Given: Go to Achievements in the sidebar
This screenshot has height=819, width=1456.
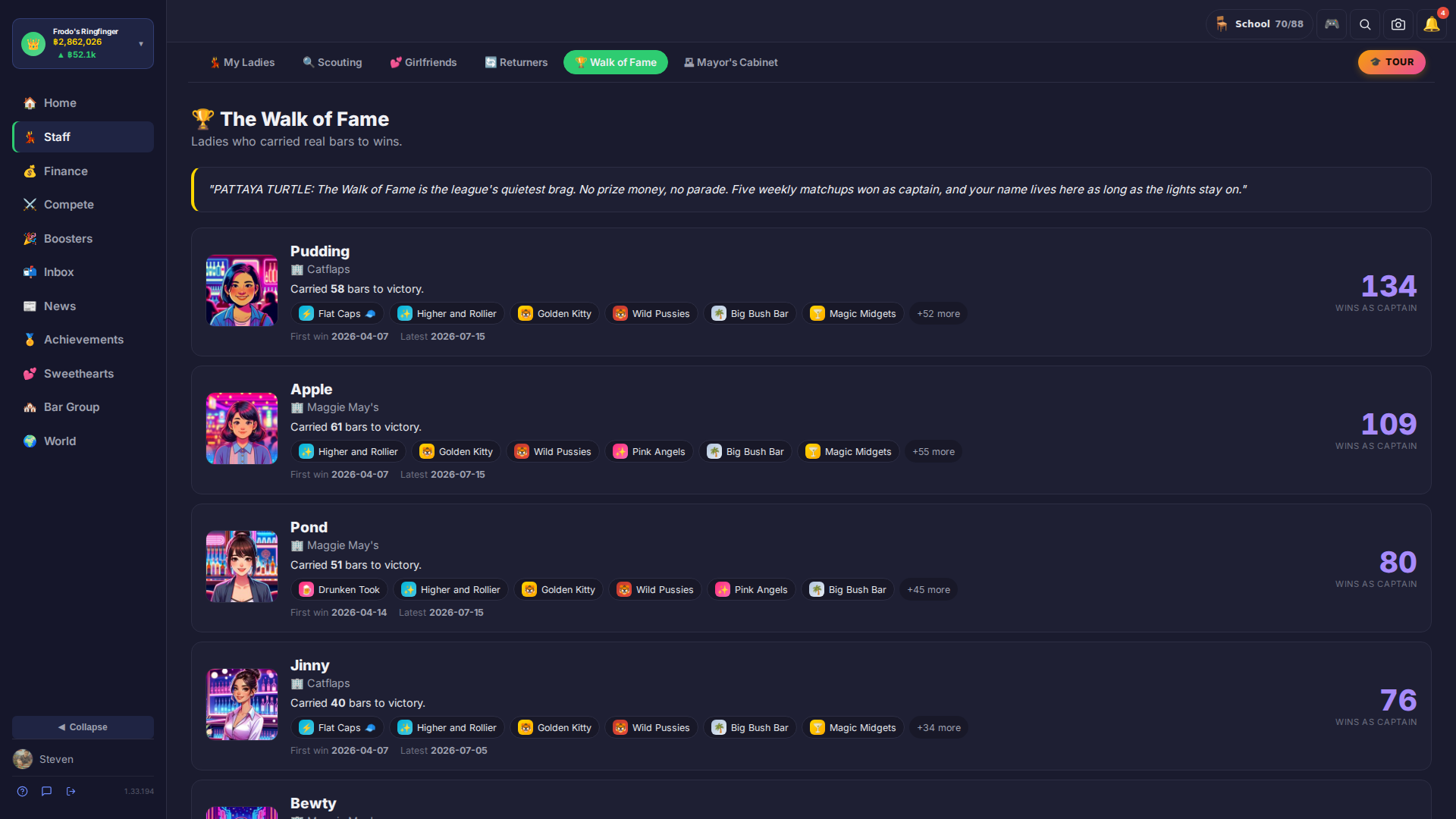Looking at the screenshot, I should (x=83, y=340).
